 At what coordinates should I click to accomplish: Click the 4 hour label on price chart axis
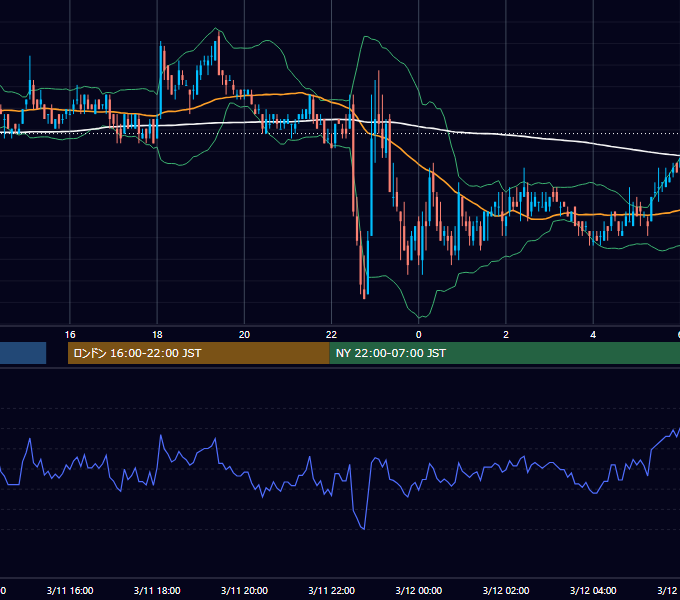593,335
